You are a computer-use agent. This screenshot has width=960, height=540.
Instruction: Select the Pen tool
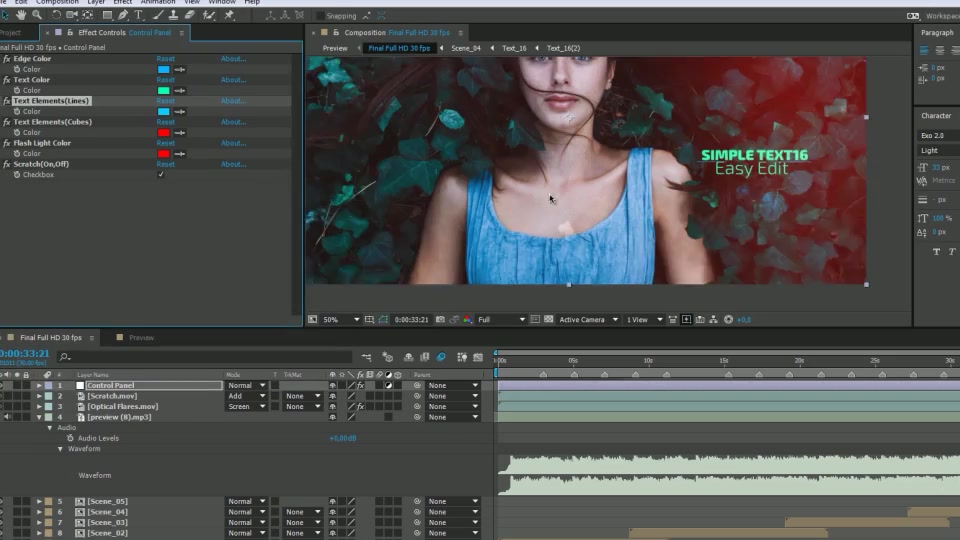(x=123, y=15)
